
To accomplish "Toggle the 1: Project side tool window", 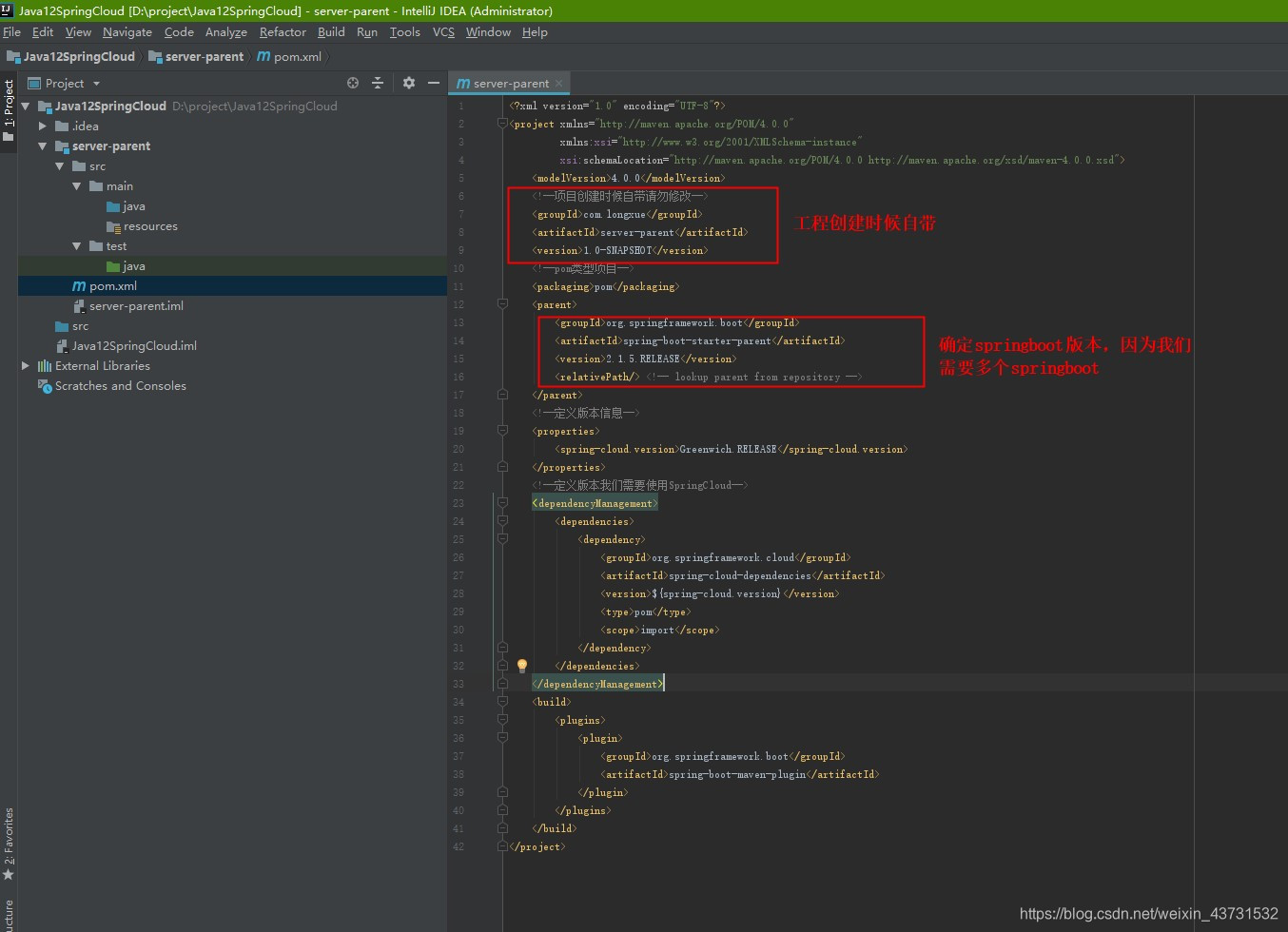I will pyautogui.click(x=9, y=110).
